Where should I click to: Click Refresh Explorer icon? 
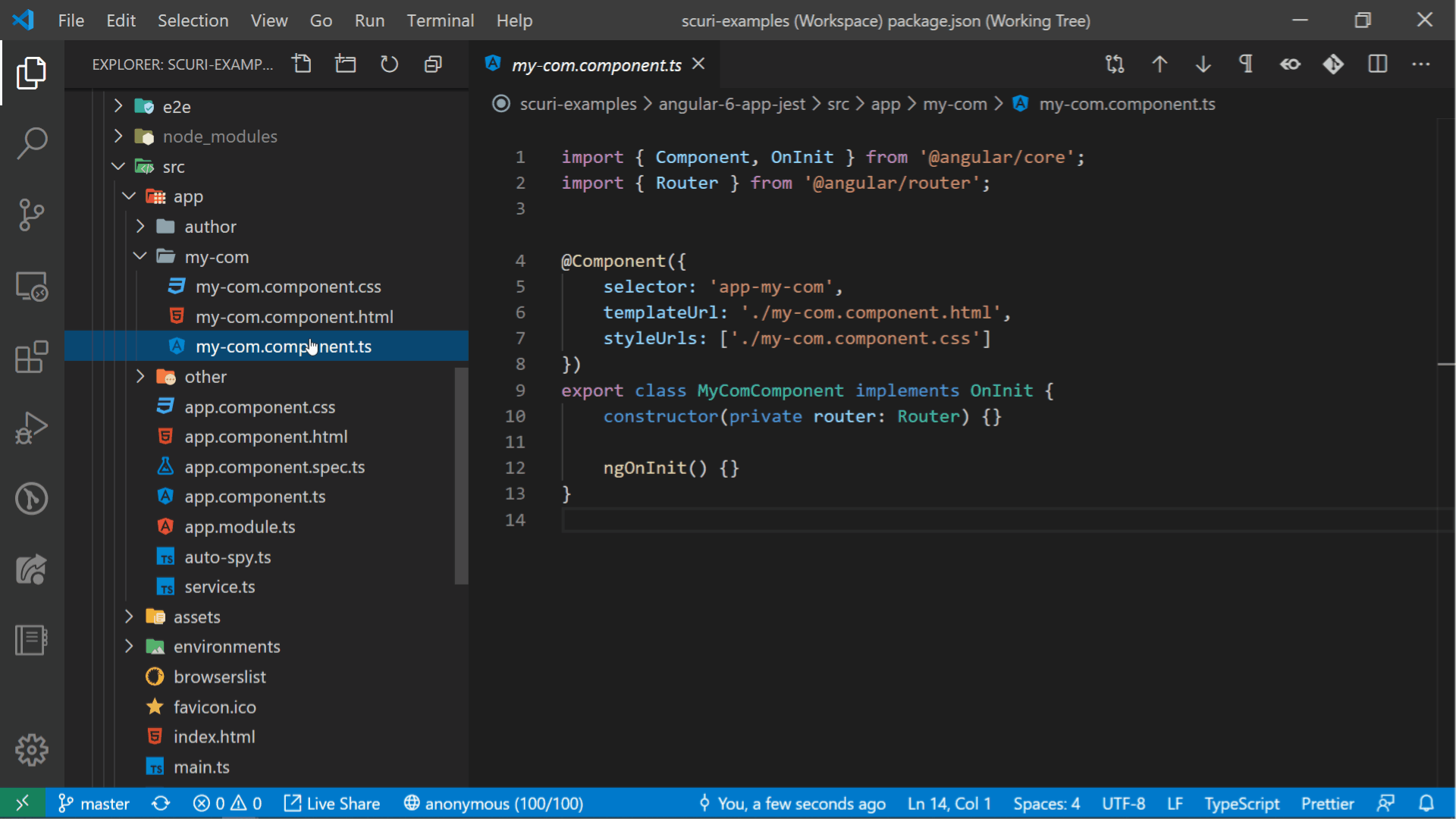[x=389, y=64]
